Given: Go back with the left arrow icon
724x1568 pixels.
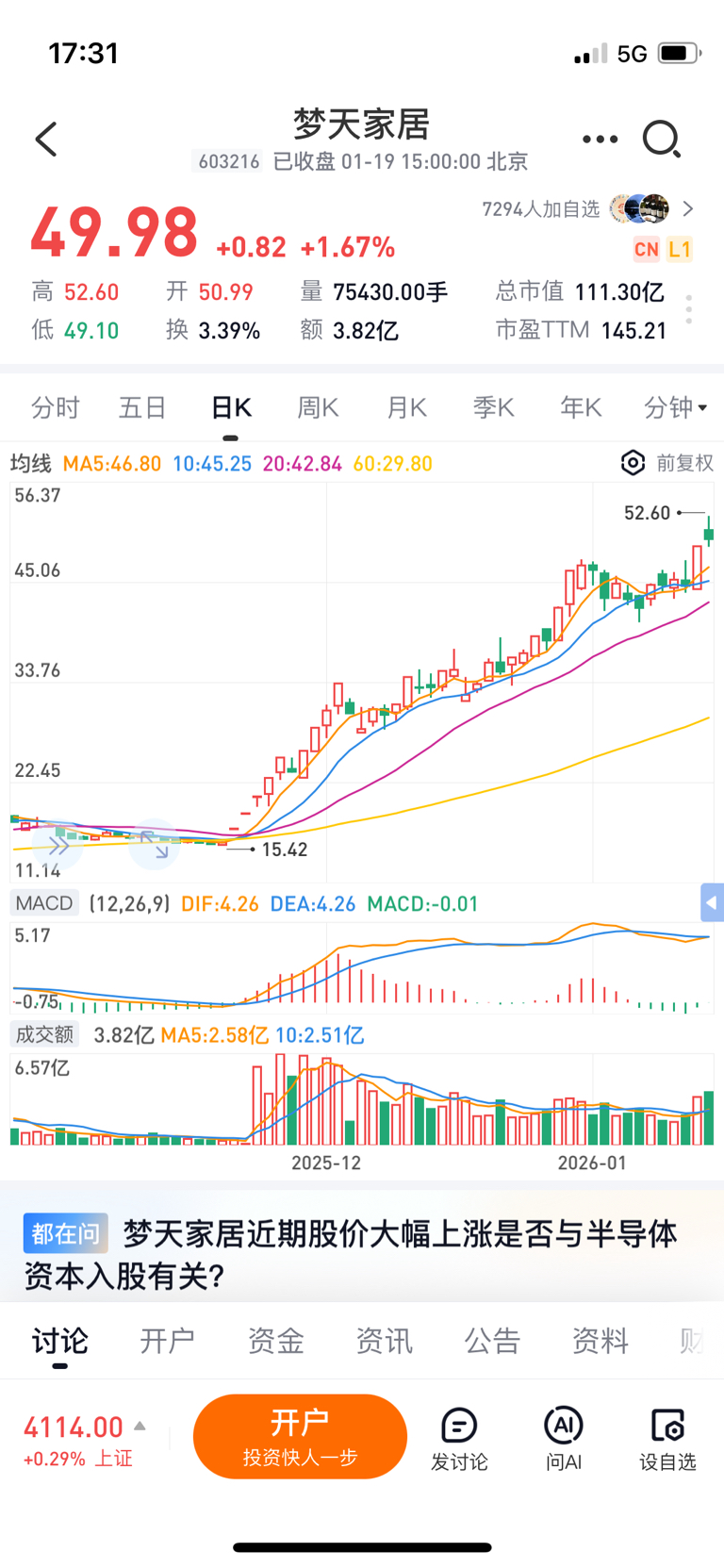Looking at the screenshot, I should pyautogui.click(x=46, y=140).
